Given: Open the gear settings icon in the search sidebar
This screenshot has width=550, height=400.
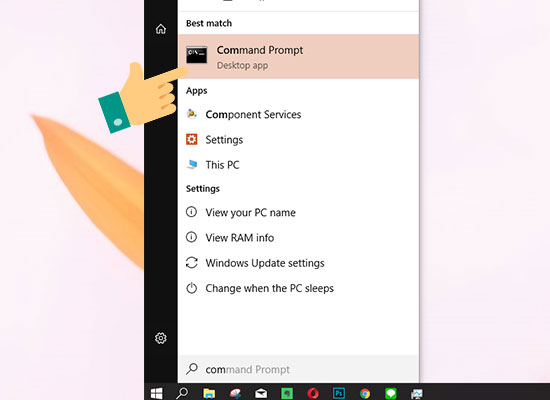Looking at the screenshot, I should pos(161,338).
